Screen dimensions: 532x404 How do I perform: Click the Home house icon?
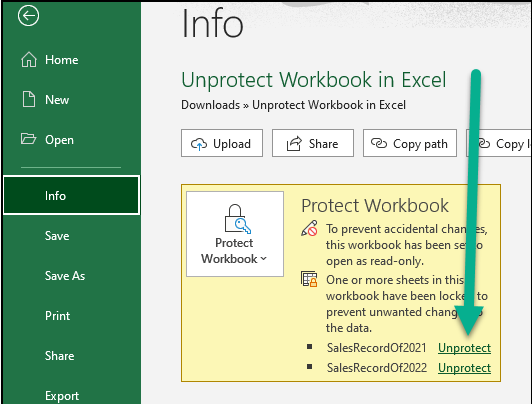[29, 59]
